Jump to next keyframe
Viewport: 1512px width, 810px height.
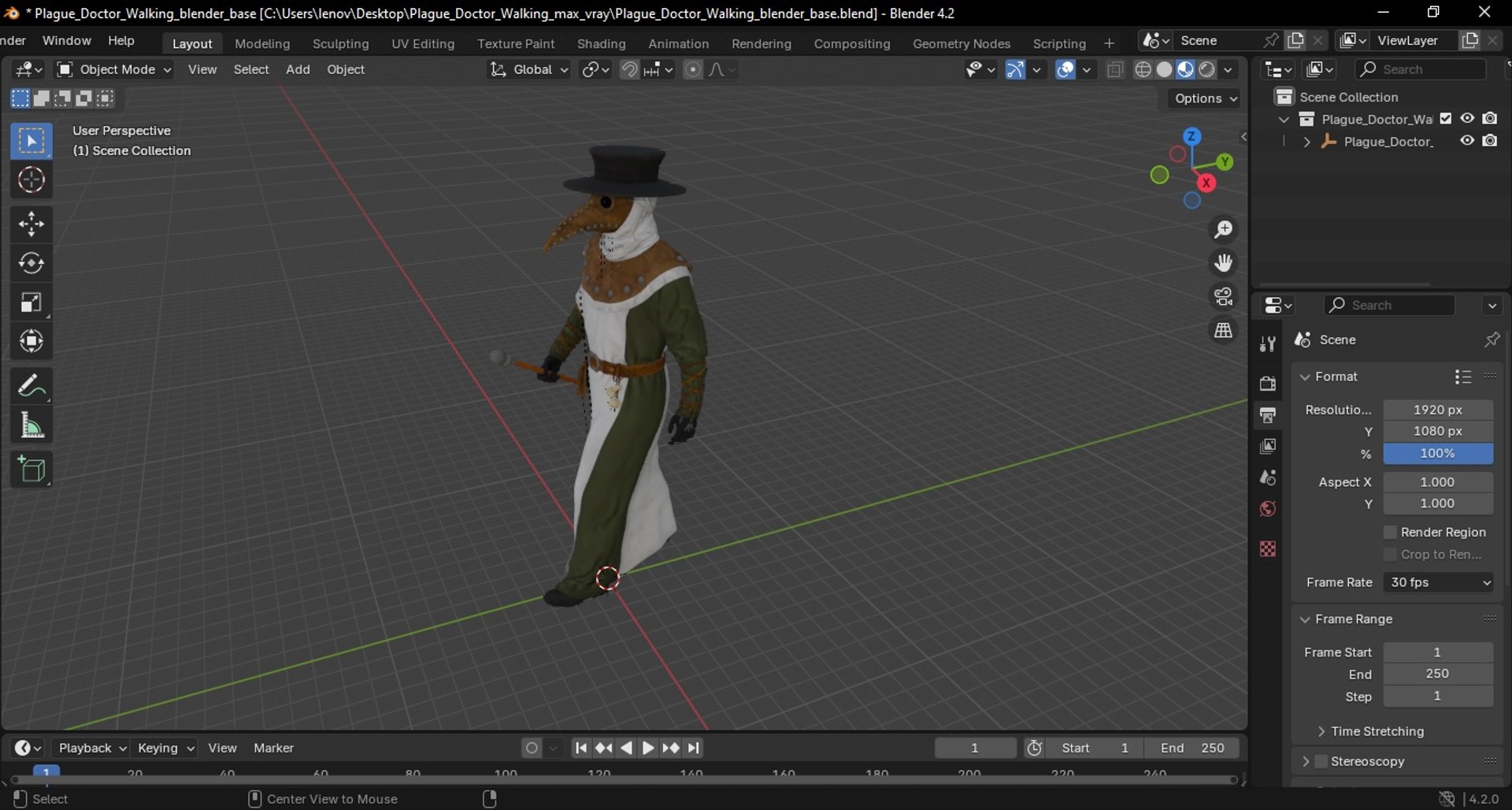671,748
